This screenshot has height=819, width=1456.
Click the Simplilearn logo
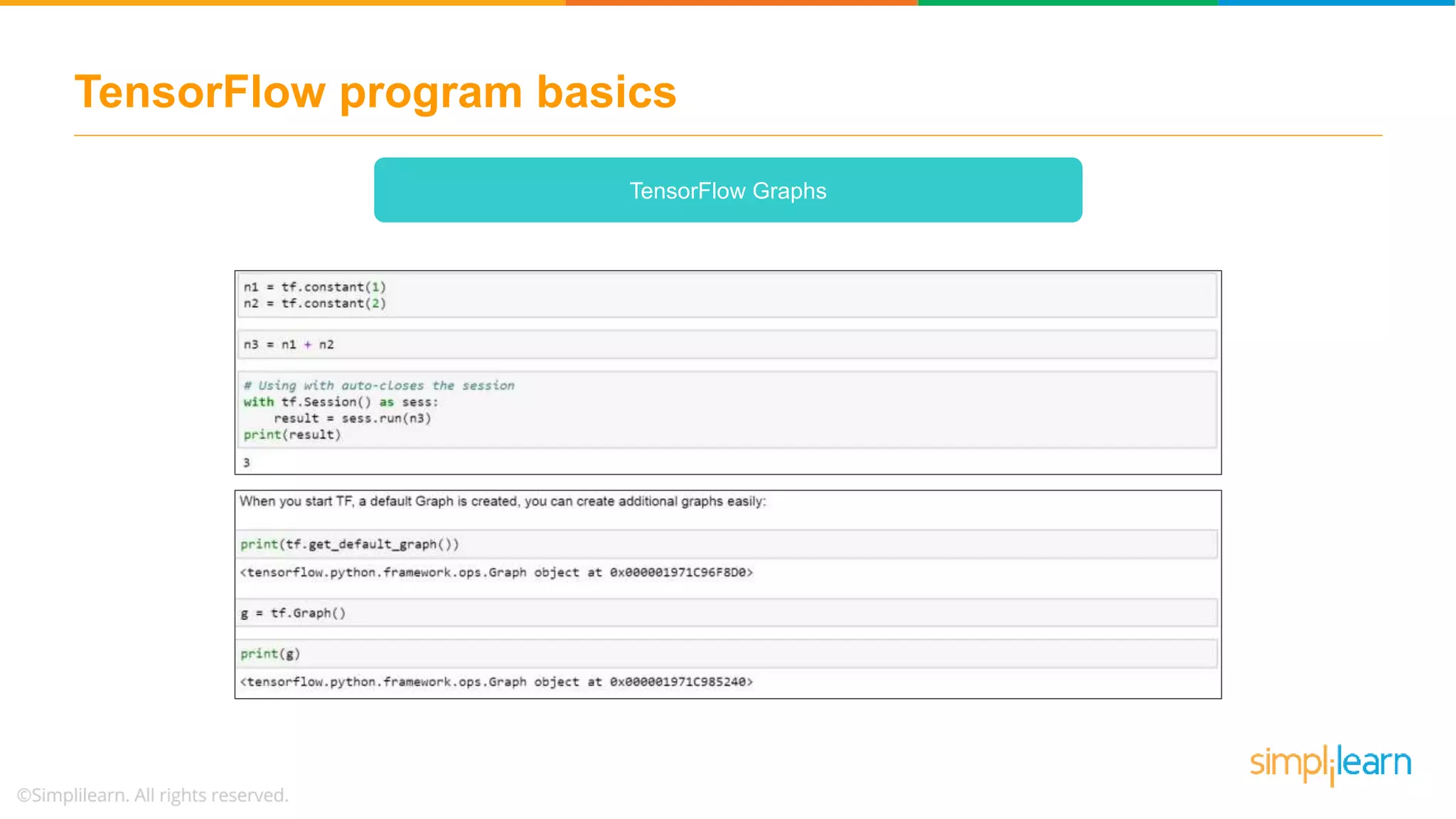1330,764
